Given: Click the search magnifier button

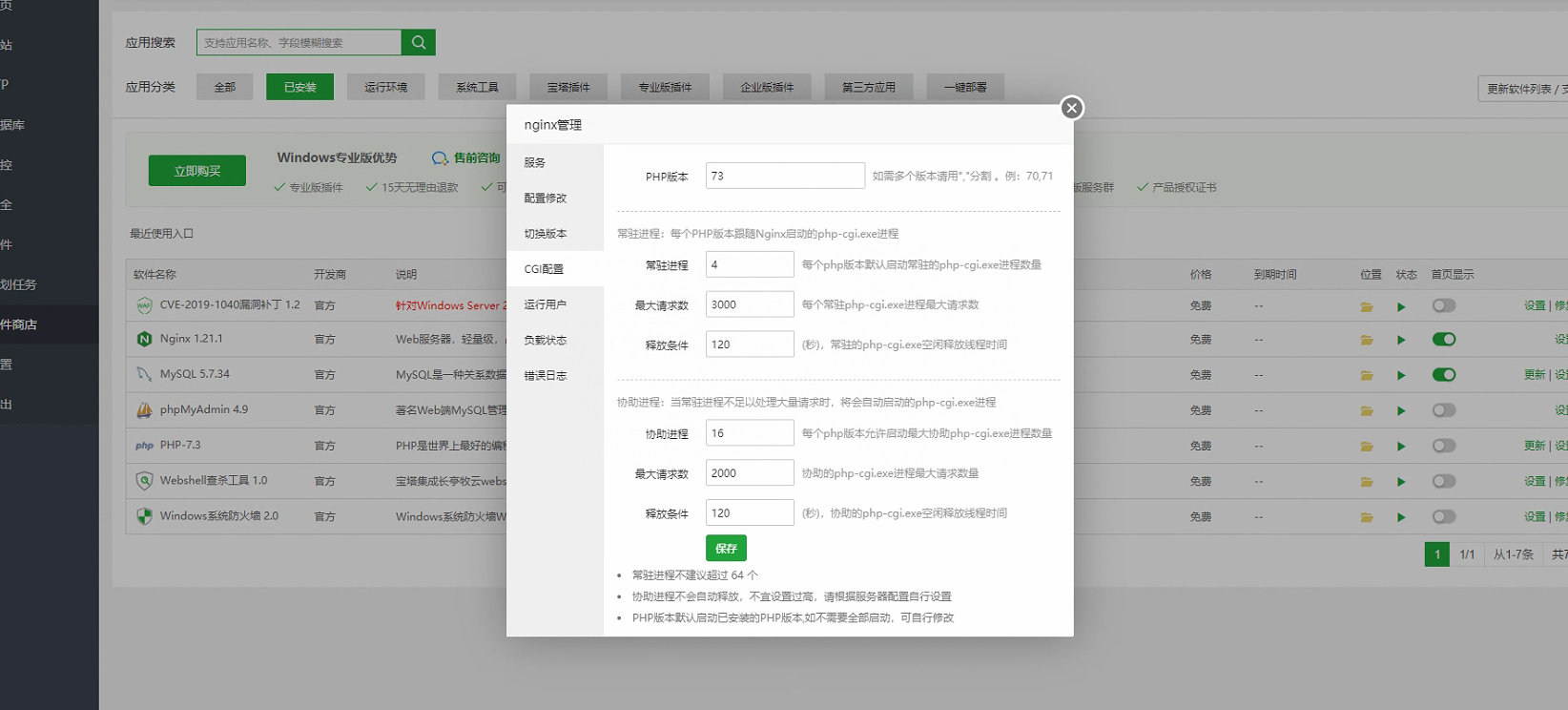Looking at the screenshot, I should point(419,42).
